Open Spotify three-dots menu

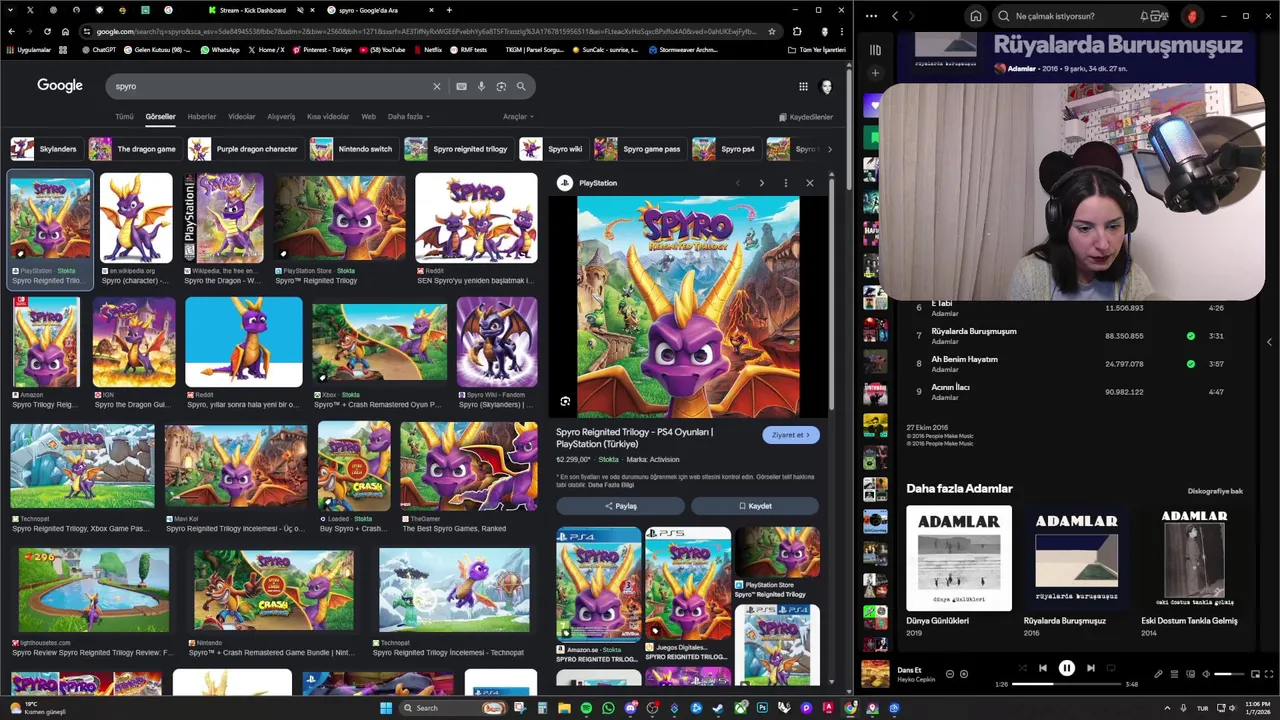pyautogui.click(x=871, y=16)
